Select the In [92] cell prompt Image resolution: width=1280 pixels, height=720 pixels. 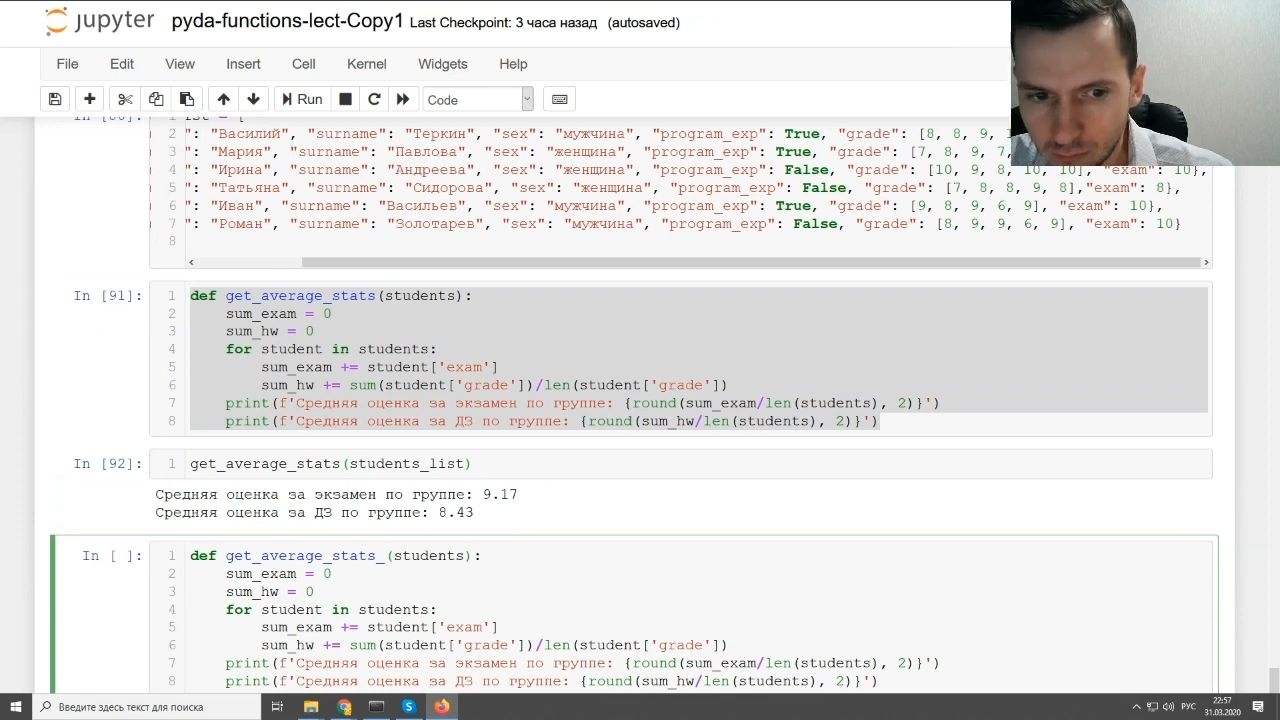pyautogui.click(x=108, y=464)
